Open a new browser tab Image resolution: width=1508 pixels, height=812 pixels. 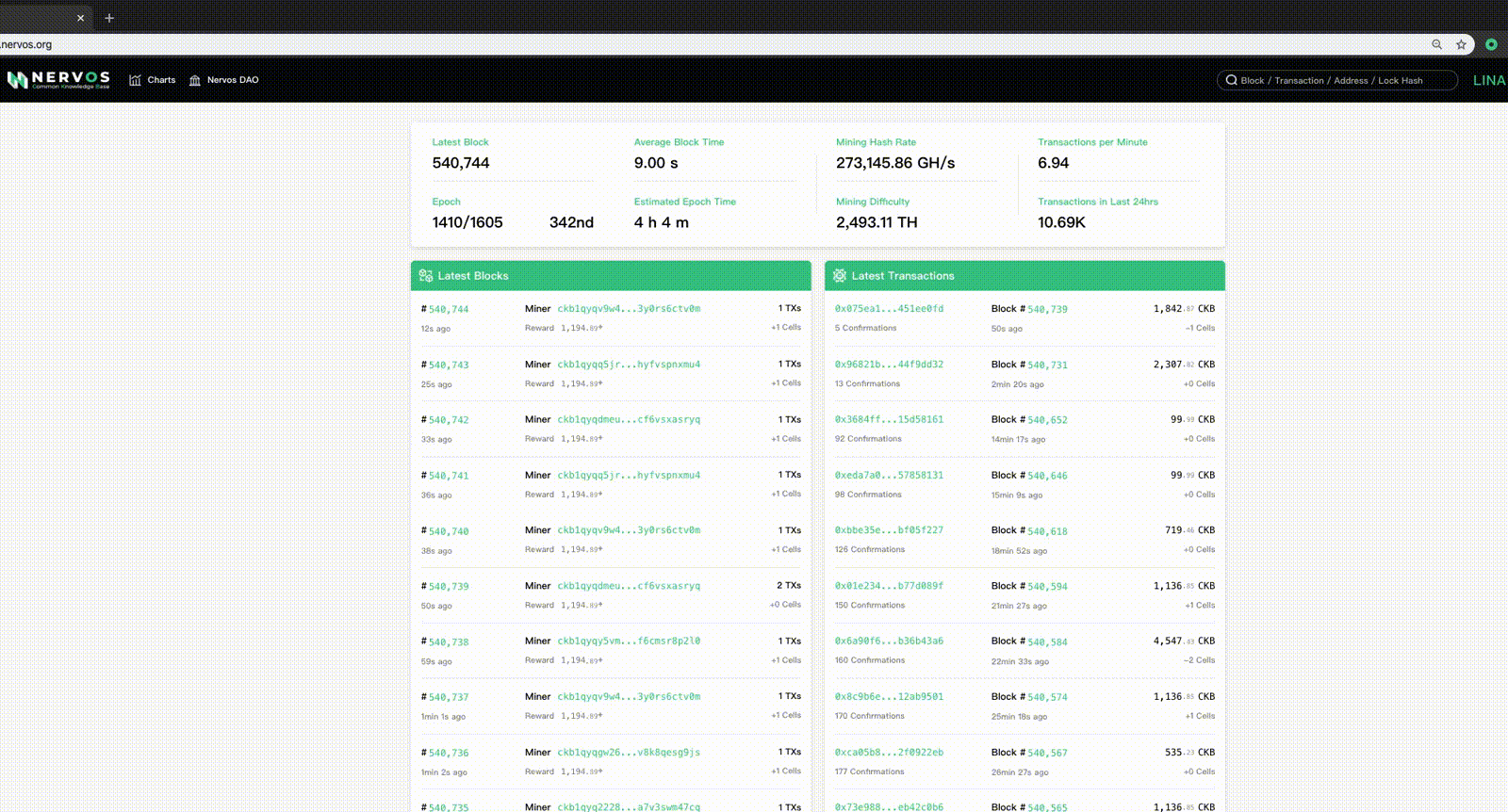click(109, 18)
